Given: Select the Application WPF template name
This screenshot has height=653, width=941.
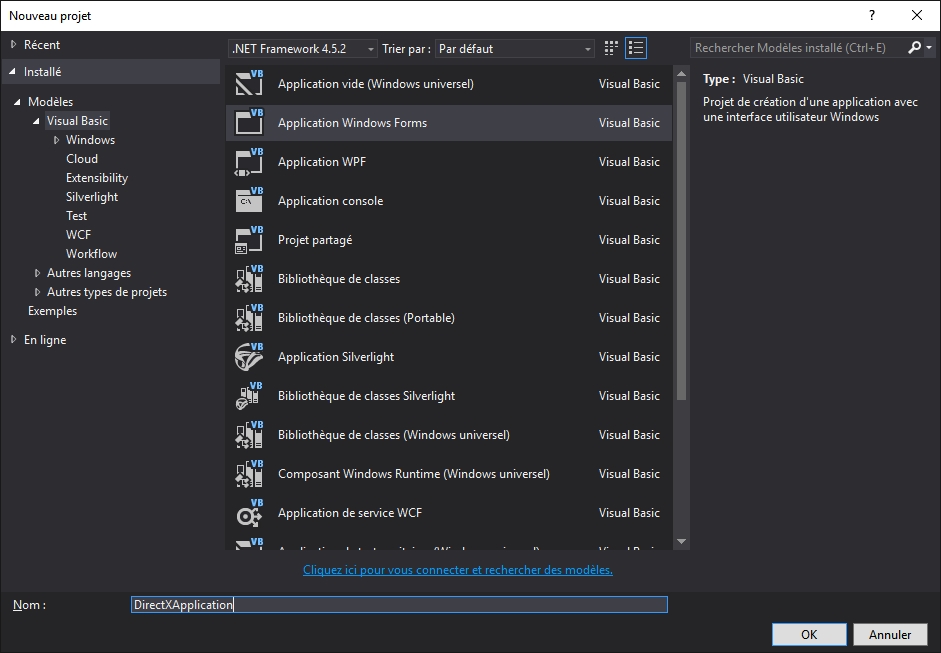Looking at the screenshot, I should point(322,161).
